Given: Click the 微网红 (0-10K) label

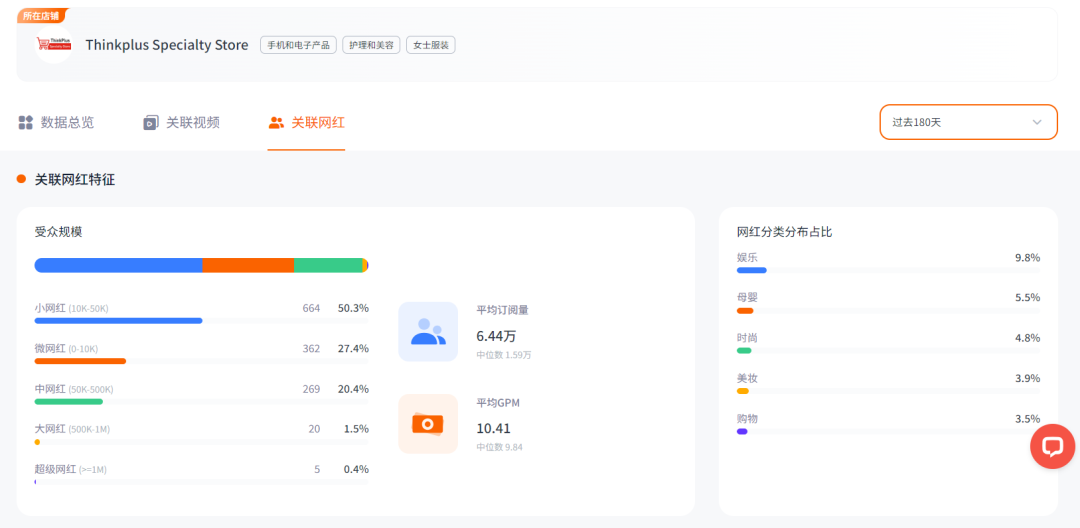Looking at the screenshot, I should tap(66, 349).
